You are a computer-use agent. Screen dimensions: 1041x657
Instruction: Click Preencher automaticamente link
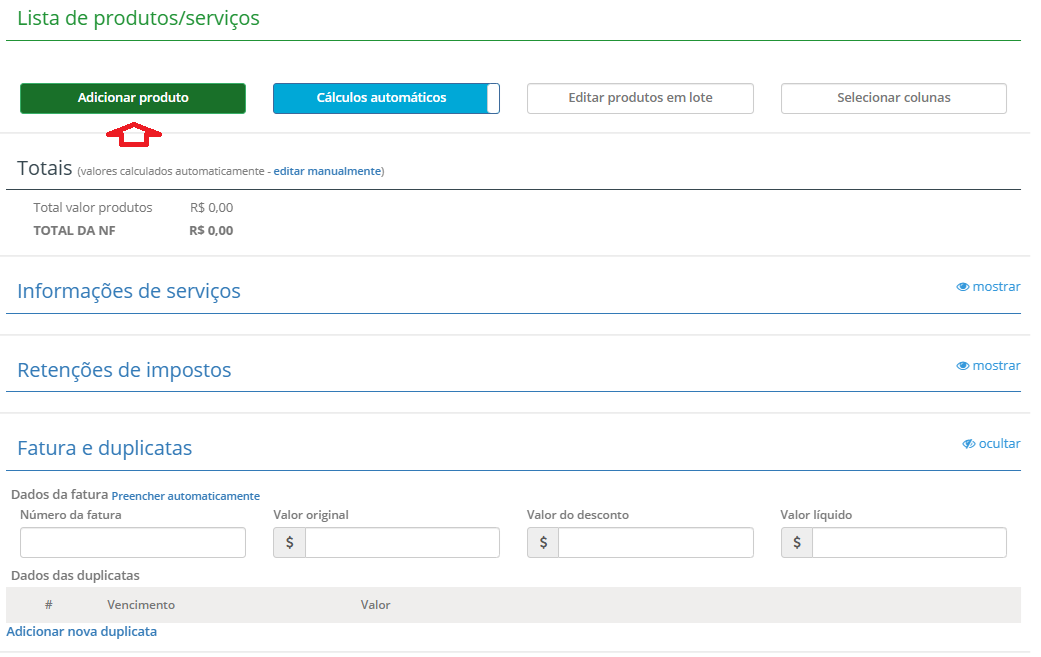coord(186,496)
